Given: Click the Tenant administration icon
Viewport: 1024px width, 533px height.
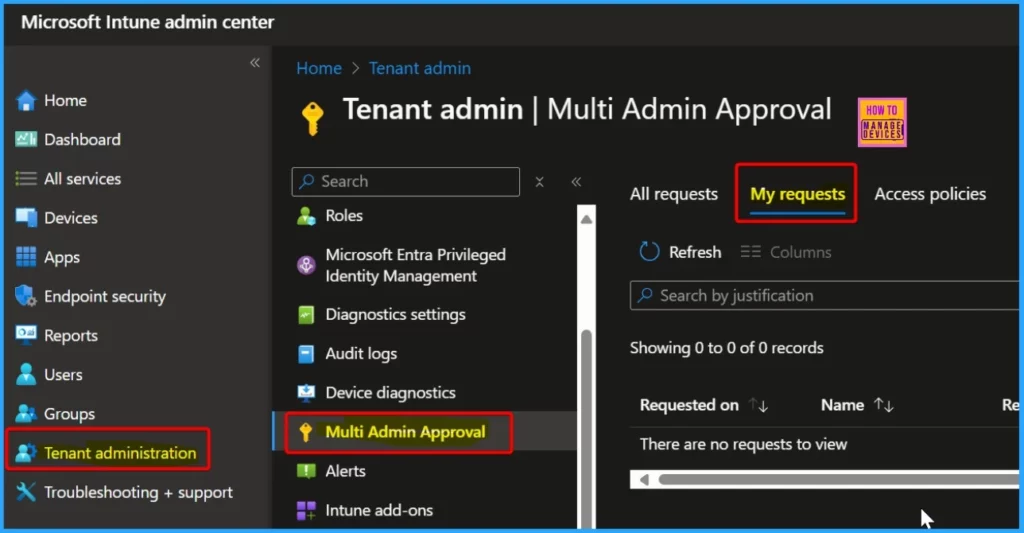Looking at the screenshot, I should tap(26, 453).
